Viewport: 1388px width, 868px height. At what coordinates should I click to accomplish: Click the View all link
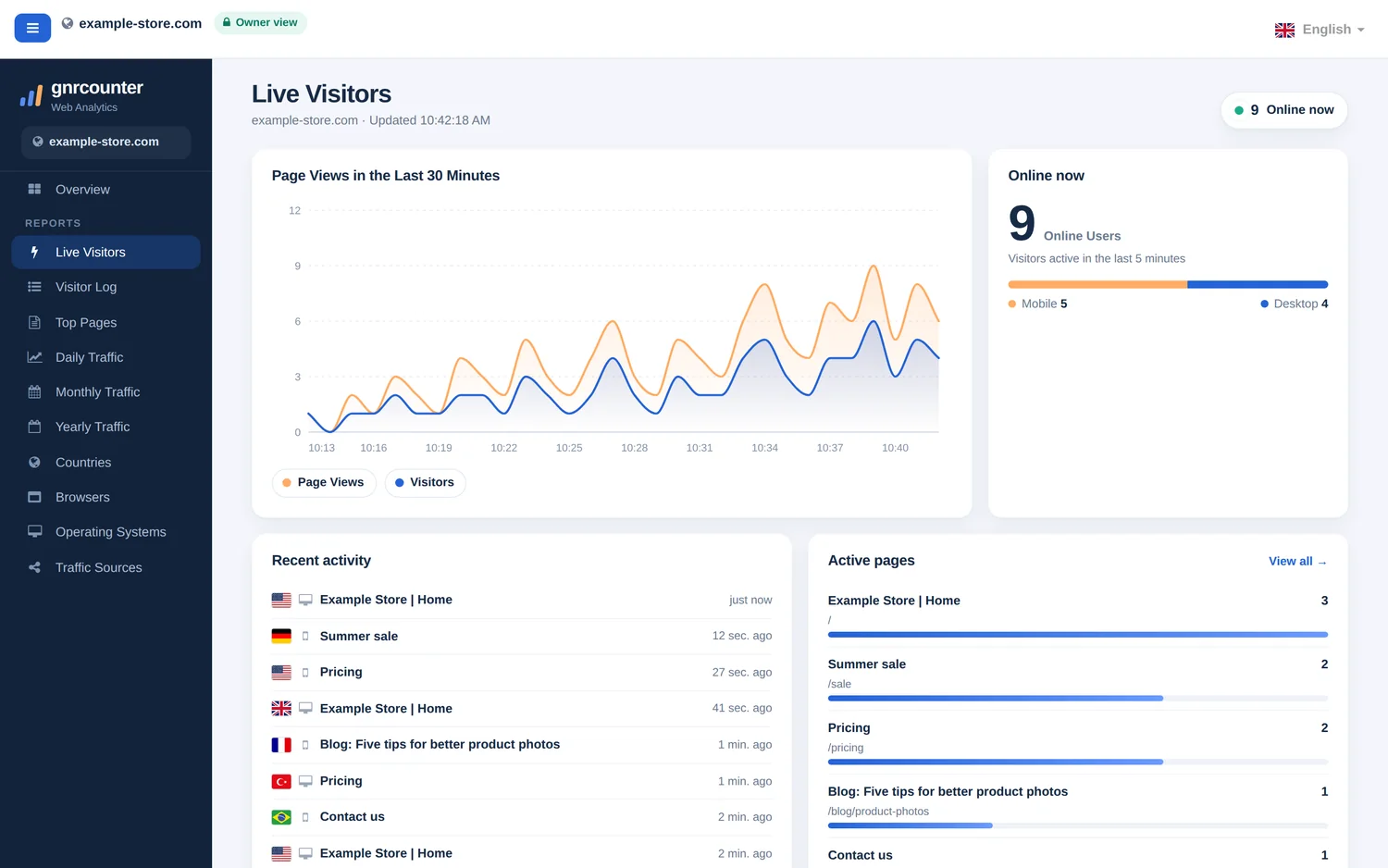pyautogui.click(x=1297, y=561)
